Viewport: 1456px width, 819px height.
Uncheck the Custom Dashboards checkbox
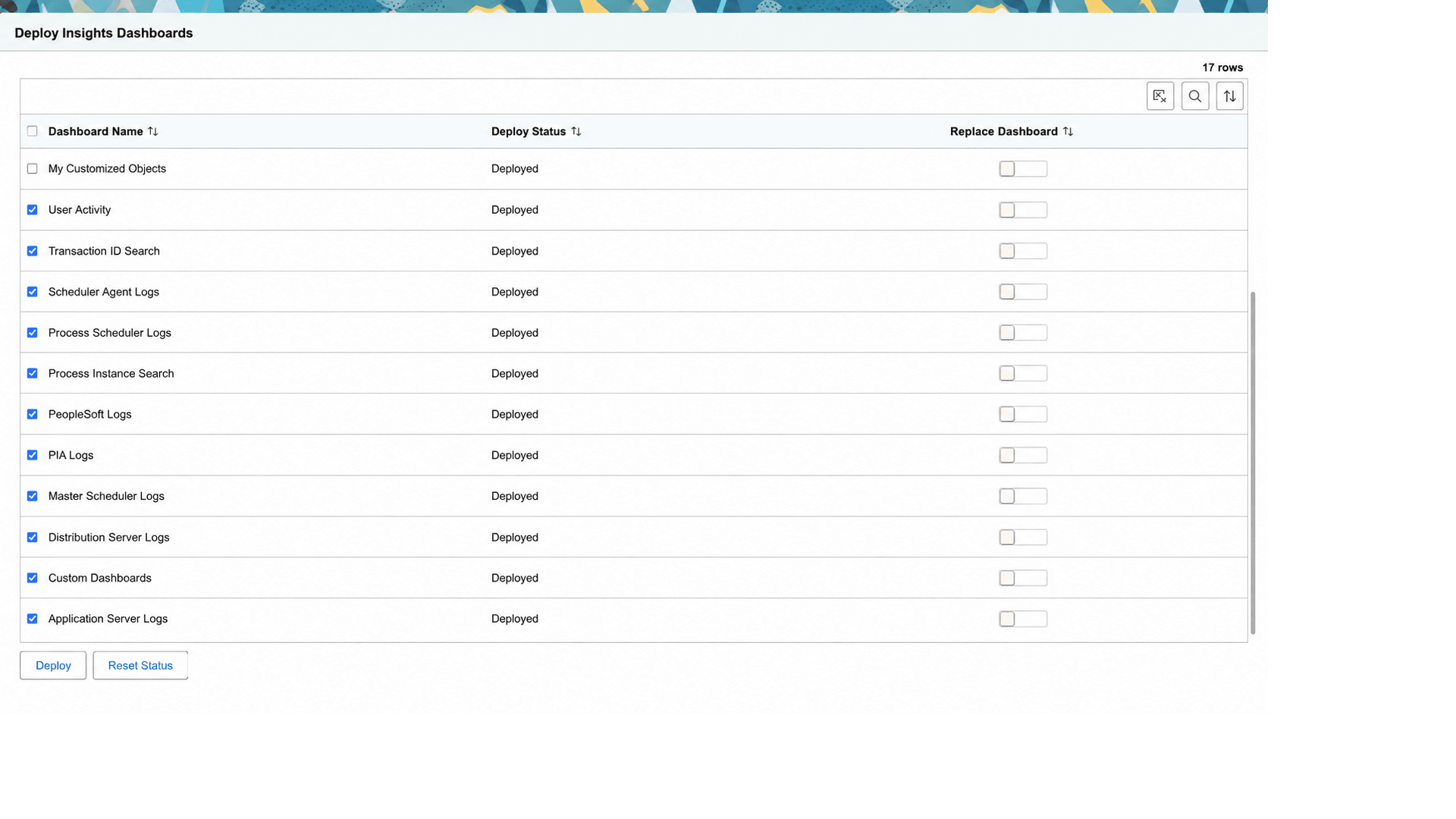[x=32, y=578]
